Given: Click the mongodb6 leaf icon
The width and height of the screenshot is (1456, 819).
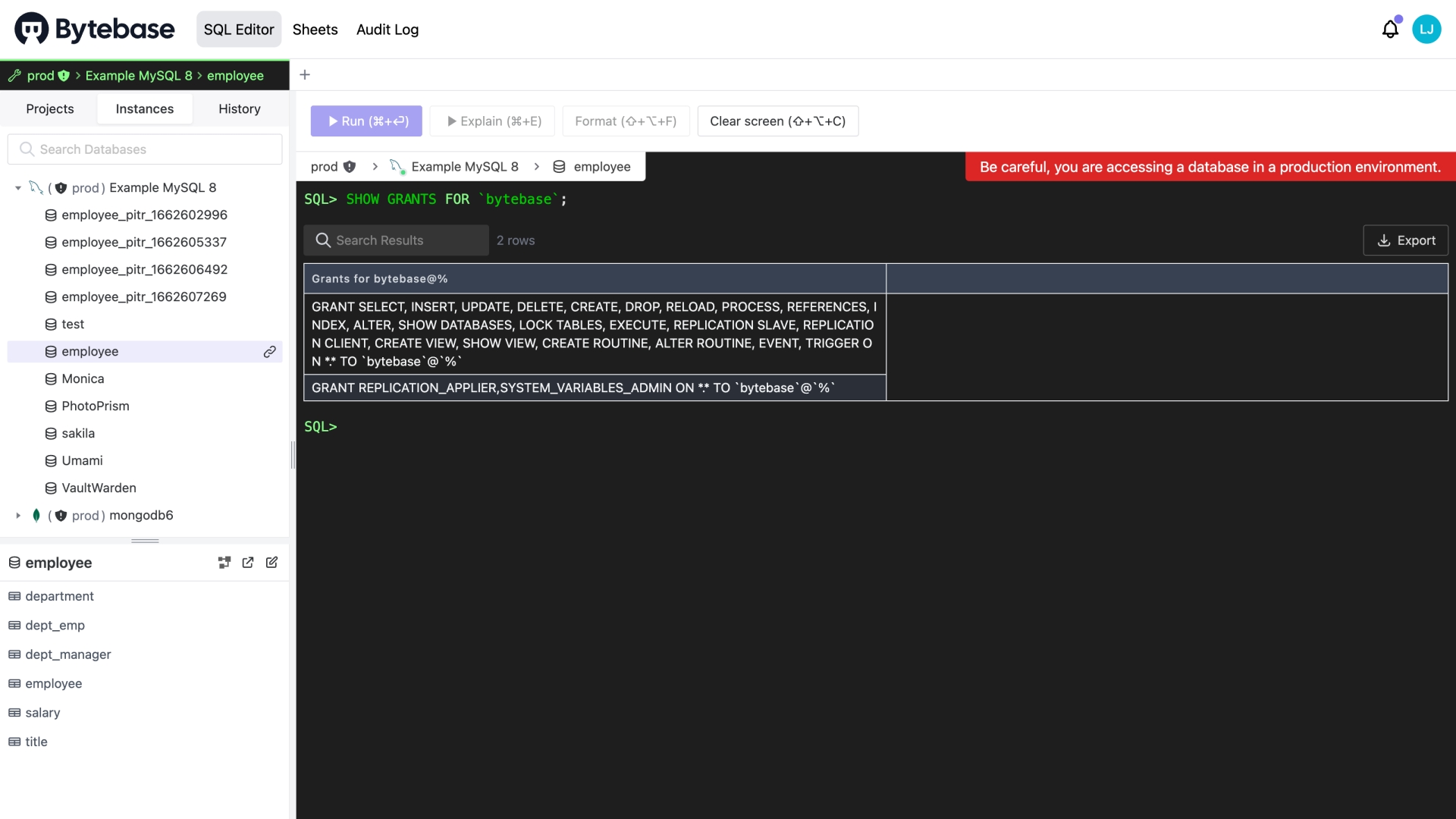Looking at the screenshot, I should click(36, 516).
